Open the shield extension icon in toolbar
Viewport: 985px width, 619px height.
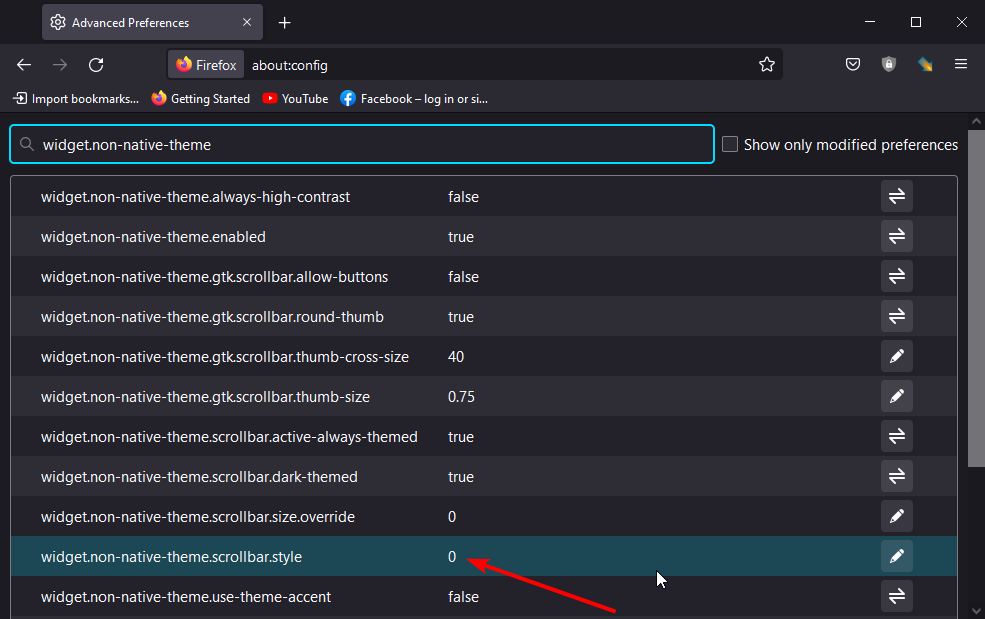(x=888, y=64)
